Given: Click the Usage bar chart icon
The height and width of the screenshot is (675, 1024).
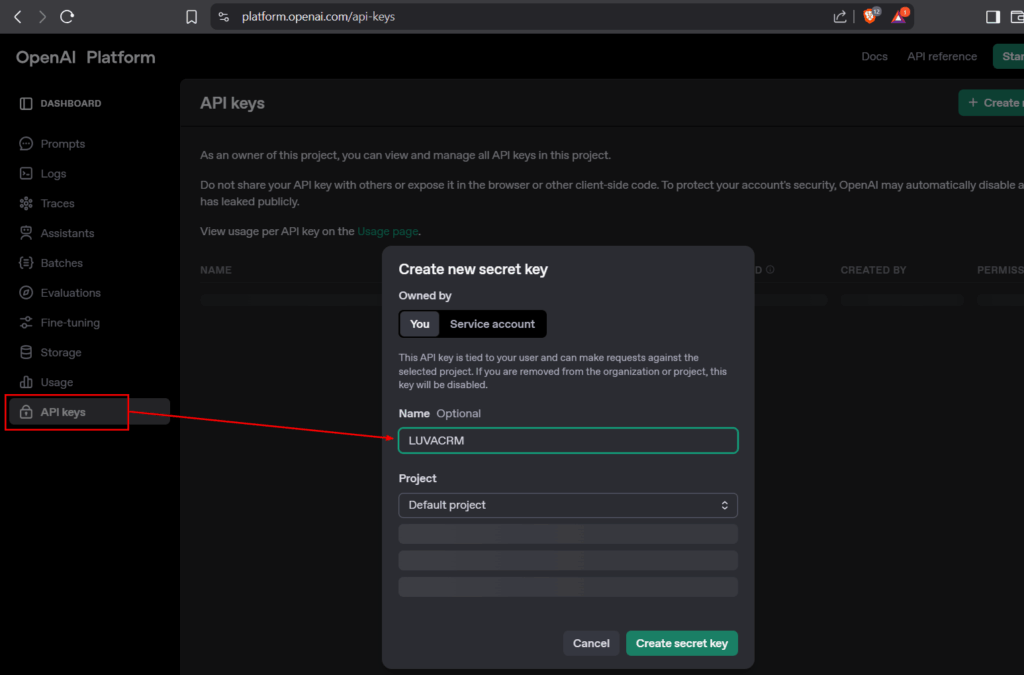Looking at the screenshot, I should (x=26, y=382).
